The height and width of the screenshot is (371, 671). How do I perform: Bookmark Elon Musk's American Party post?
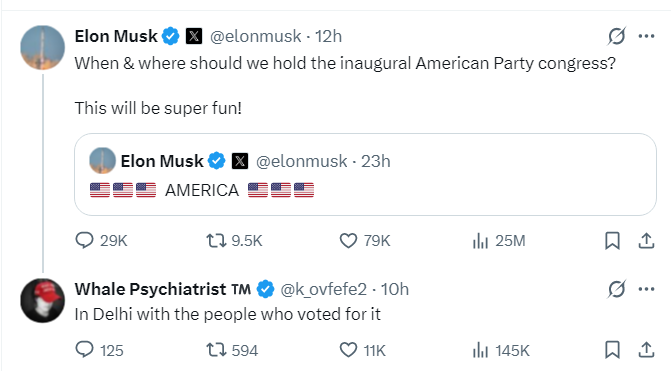[x=612, y=240]
